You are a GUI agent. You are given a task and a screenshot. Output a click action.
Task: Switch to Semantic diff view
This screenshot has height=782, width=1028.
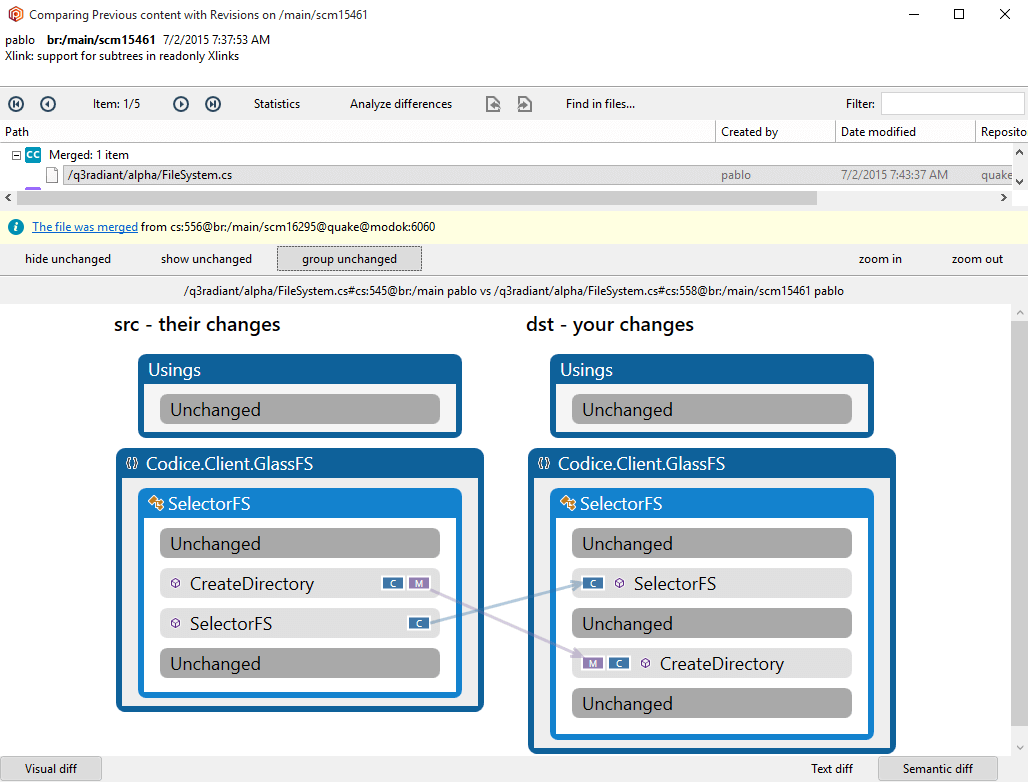tap(938, 768)
